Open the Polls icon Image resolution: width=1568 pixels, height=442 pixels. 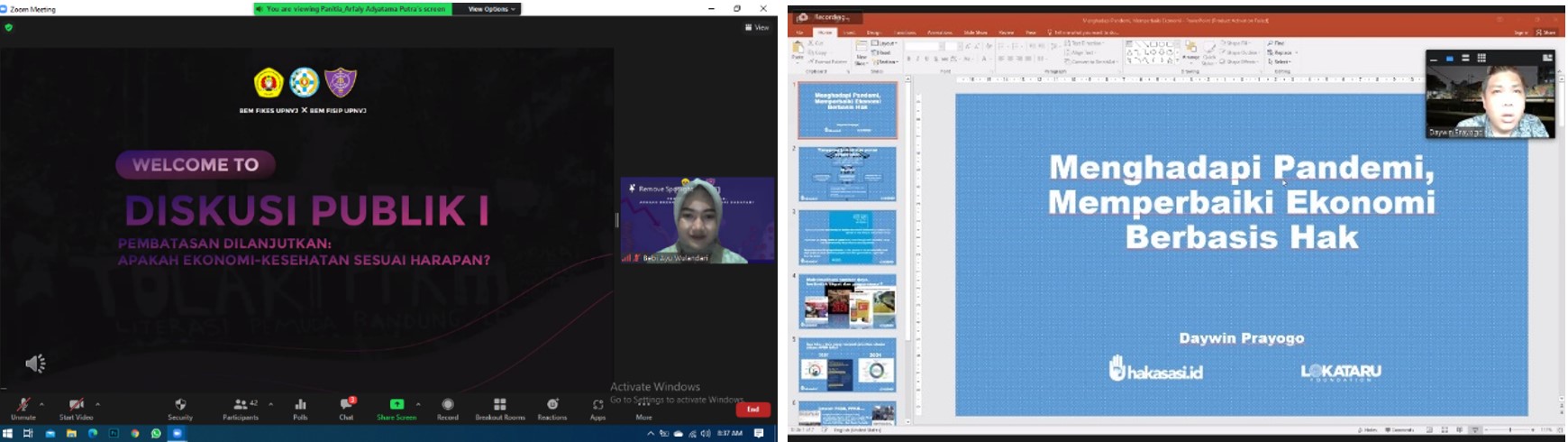(300, 406)
